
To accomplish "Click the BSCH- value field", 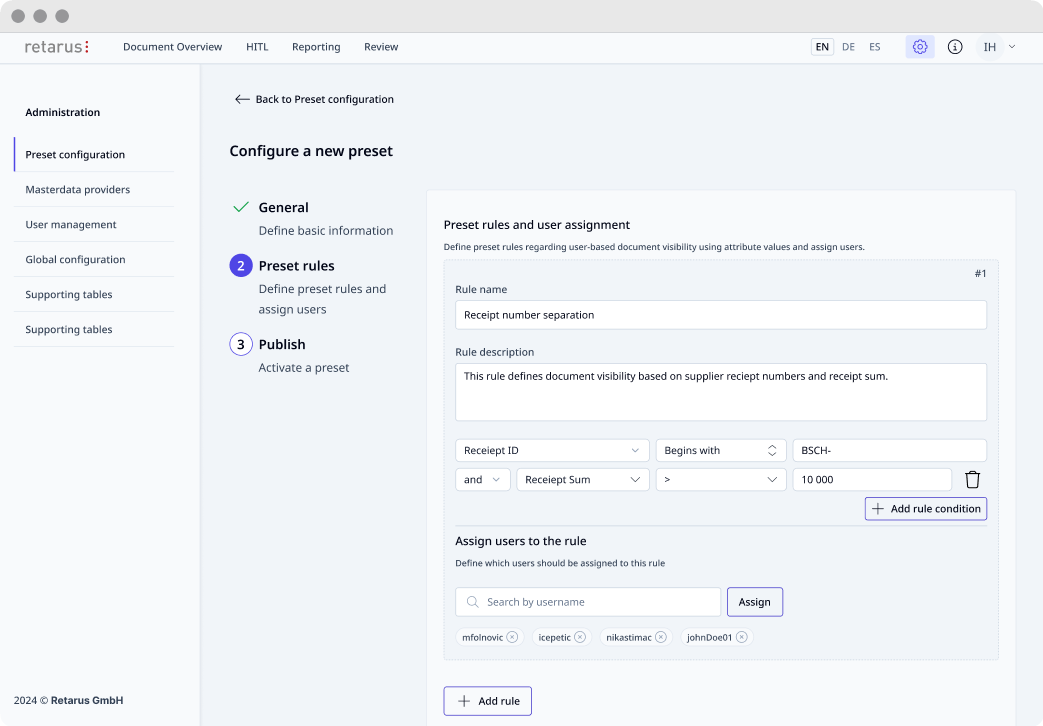I will 889,451.
